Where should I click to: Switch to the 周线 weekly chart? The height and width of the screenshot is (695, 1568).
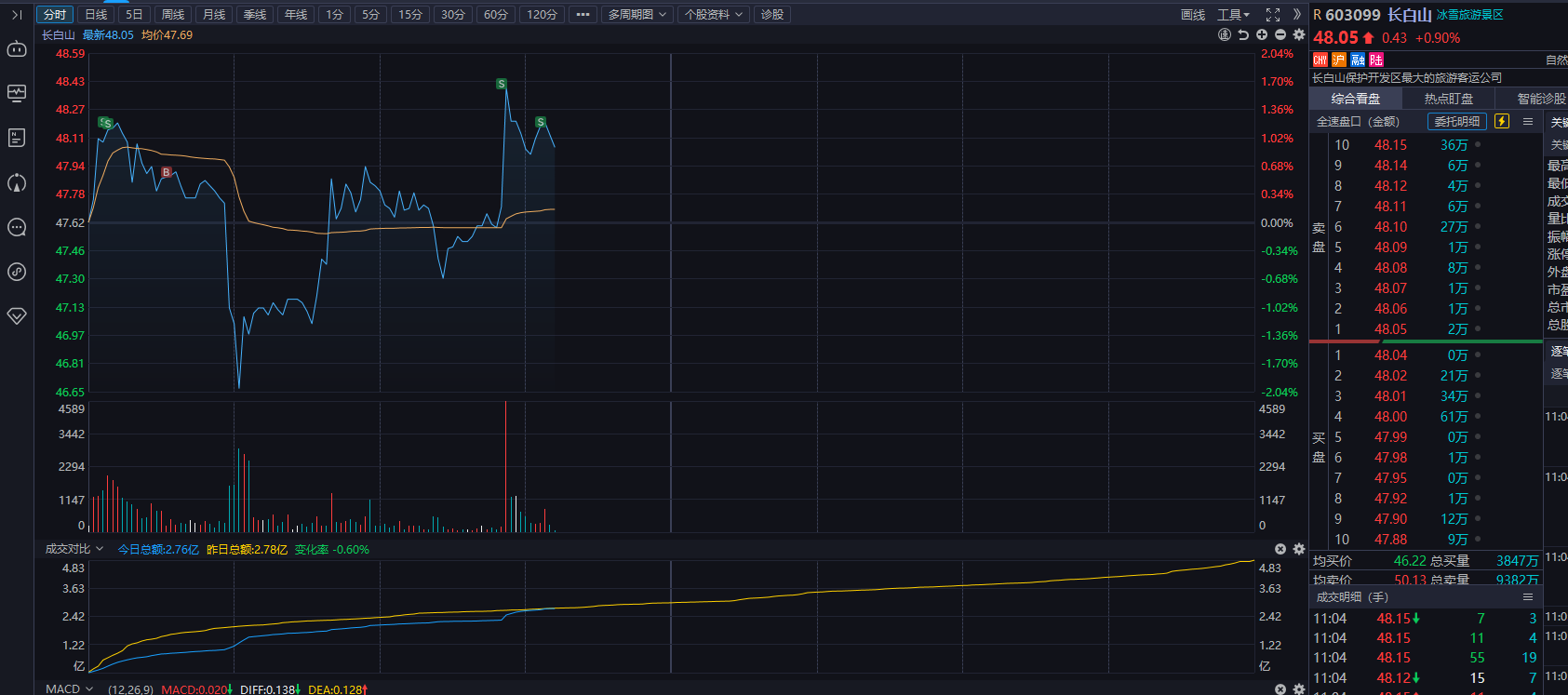click(173, 15)
